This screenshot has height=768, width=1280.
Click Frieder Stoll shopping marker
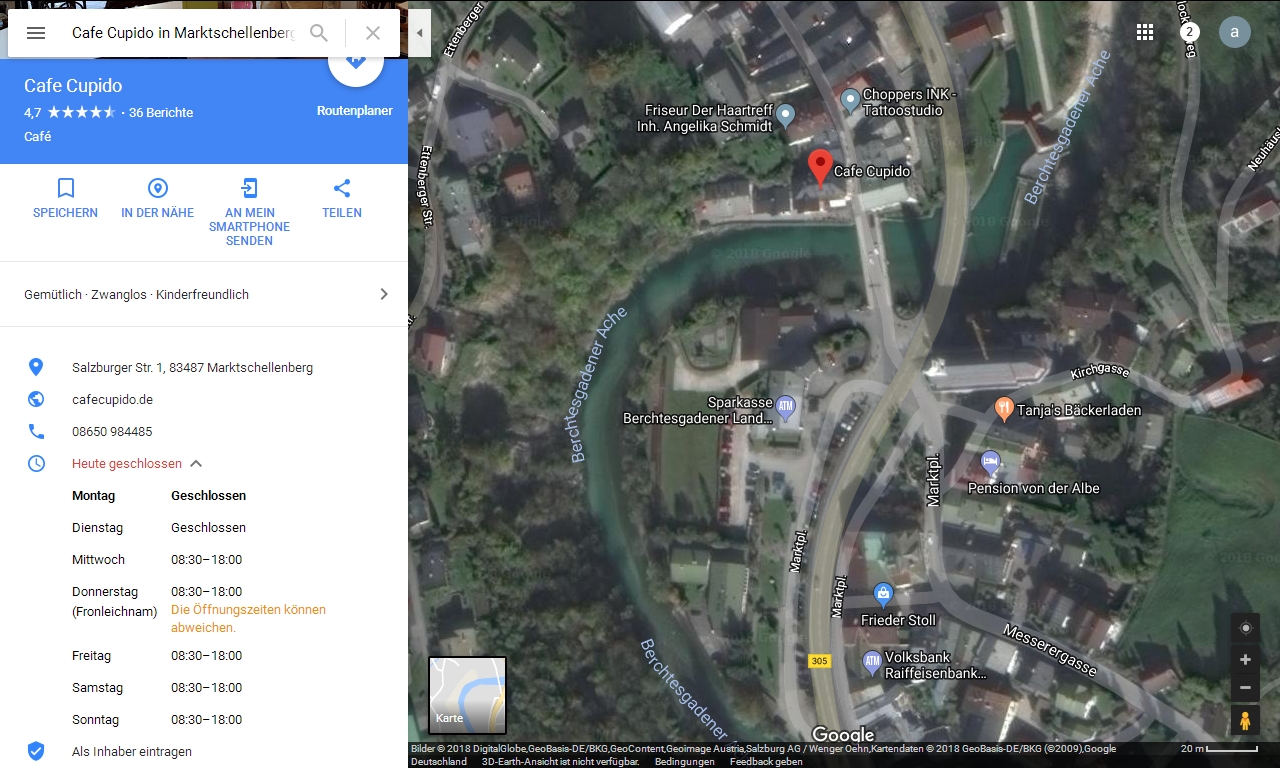pyautogui.click(x=883, y=594)
